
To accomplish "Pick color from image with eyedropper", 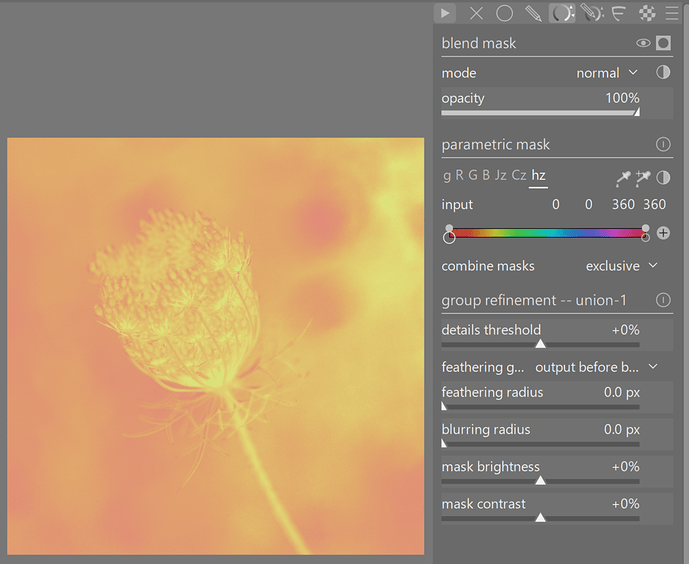I will tap(623, 178).
